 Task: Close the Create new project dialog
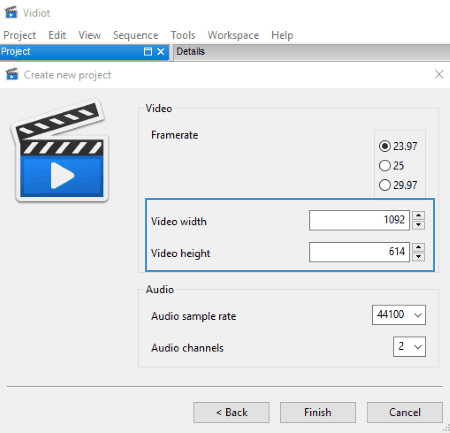(x=439, y=74)
